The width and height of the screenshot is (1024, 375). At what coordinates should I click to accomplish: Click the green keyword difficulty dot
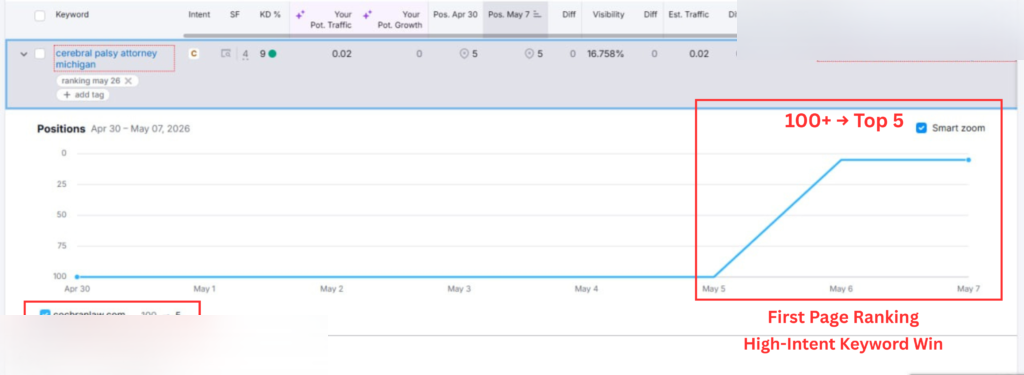pos(272,54)
